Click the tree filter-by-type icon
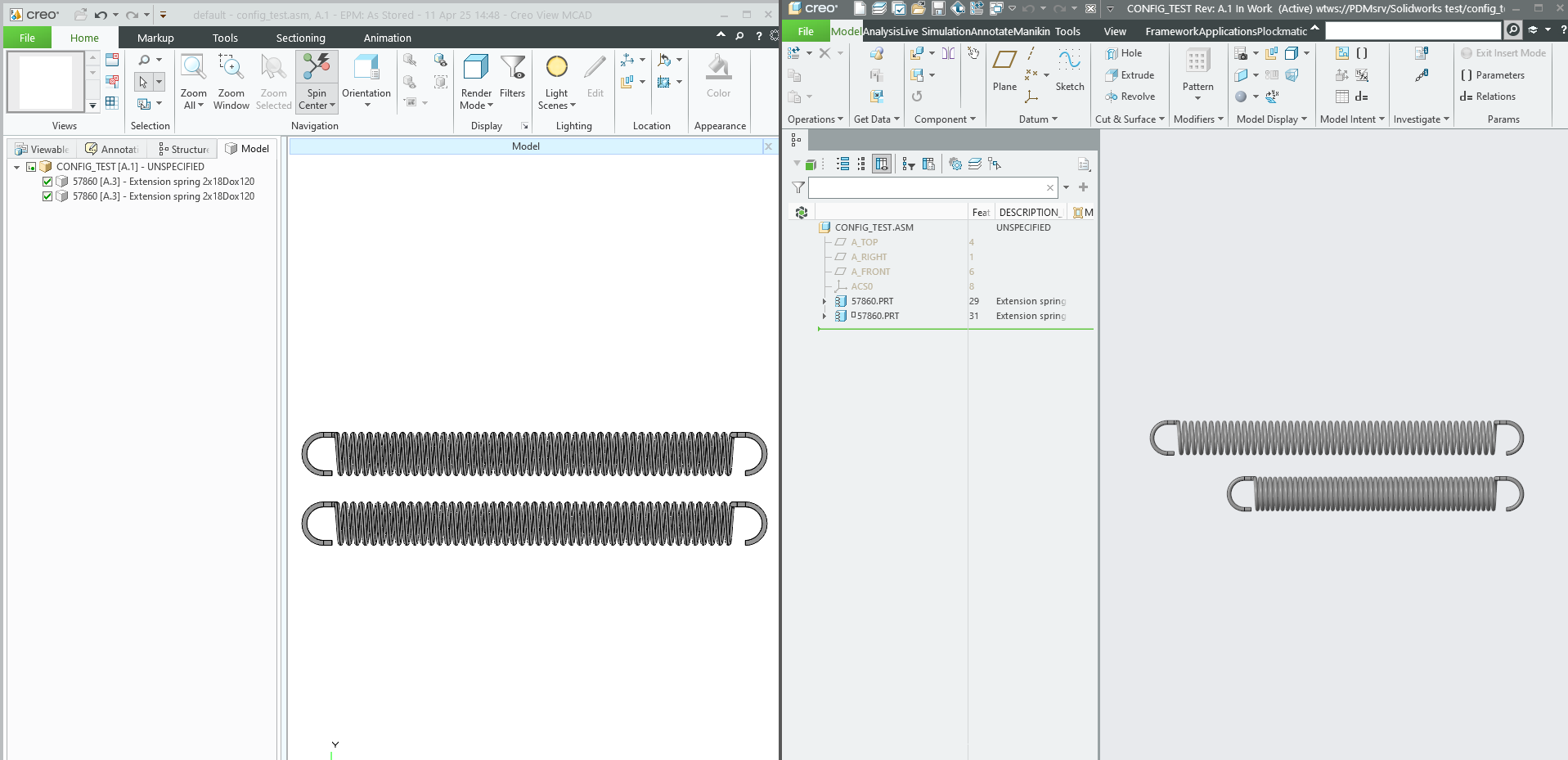The width and height of the screenshot is (1568, 760). click(909, 164)
